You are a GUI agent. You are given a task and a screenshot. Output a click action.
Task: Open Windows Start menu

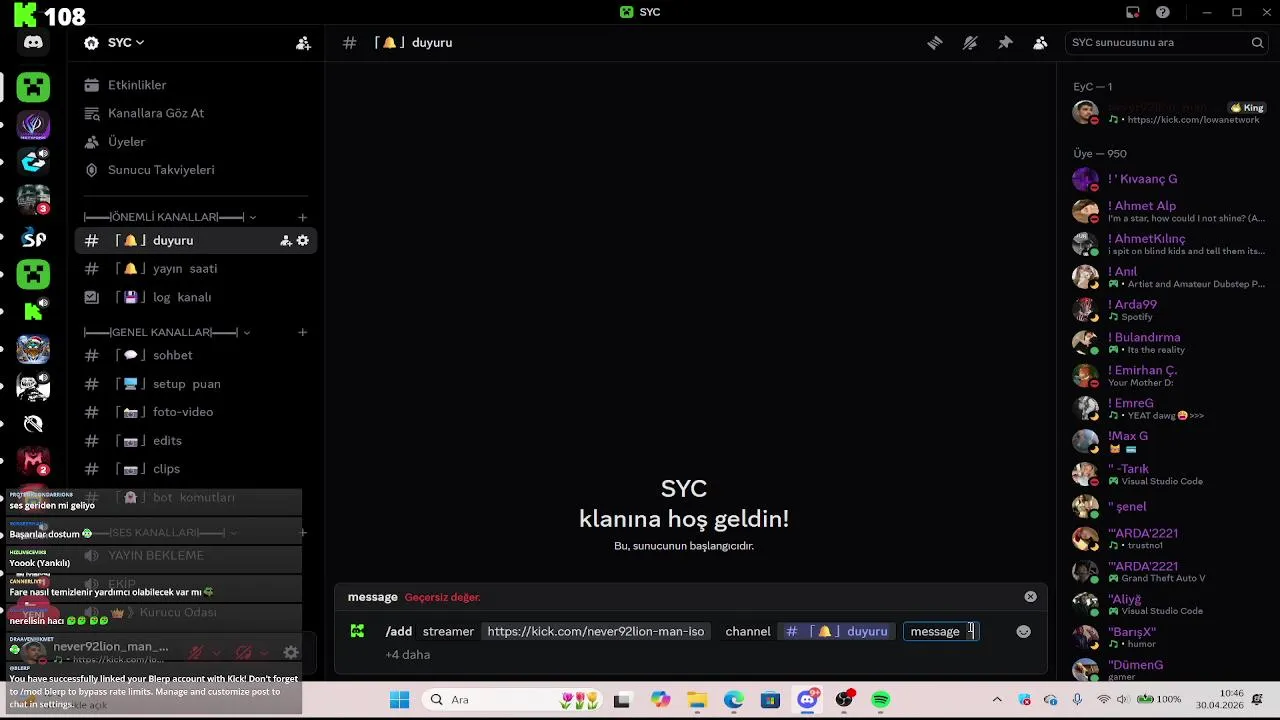(399, 700)
